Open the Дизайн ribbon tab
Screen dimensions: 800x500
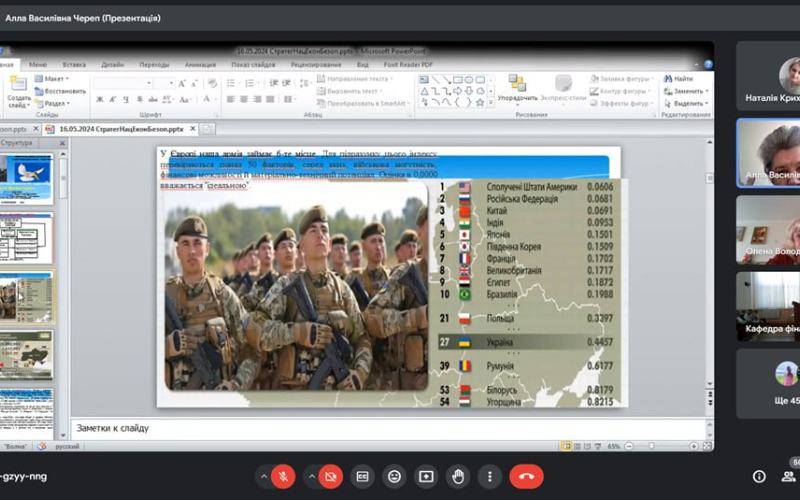click(113, 65)
